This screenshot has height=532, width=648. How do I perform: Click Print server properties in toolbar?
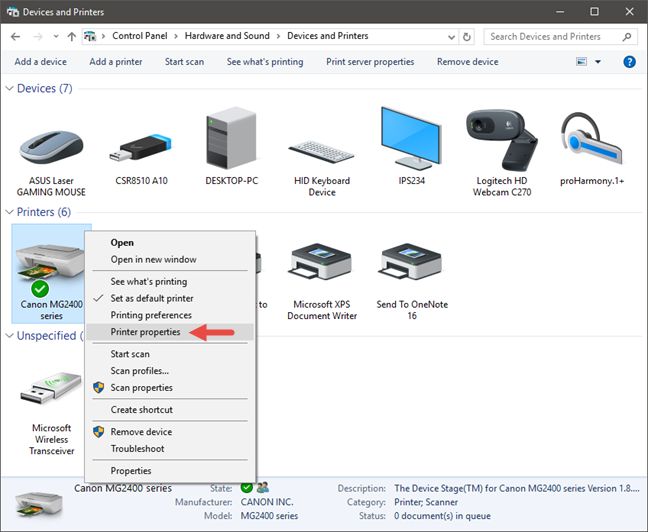370,62
